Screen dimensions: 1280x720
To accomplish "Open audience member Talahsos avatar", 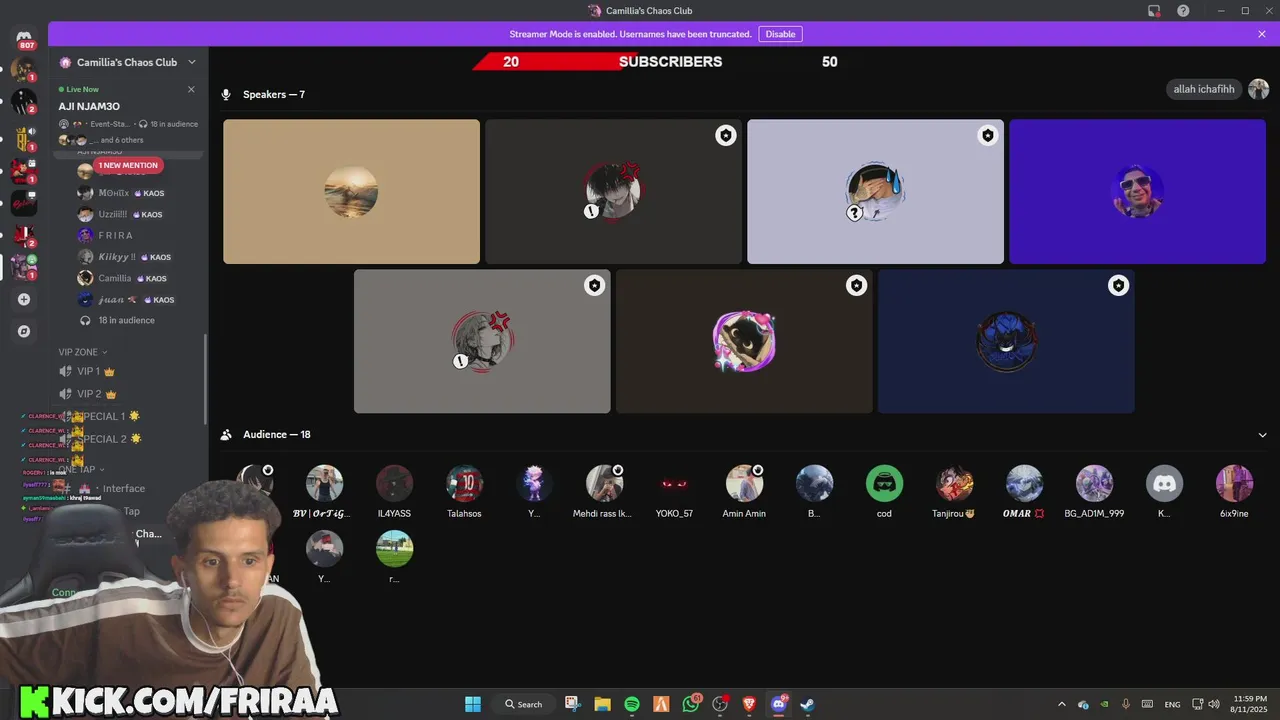I will [x=464, y=484].
